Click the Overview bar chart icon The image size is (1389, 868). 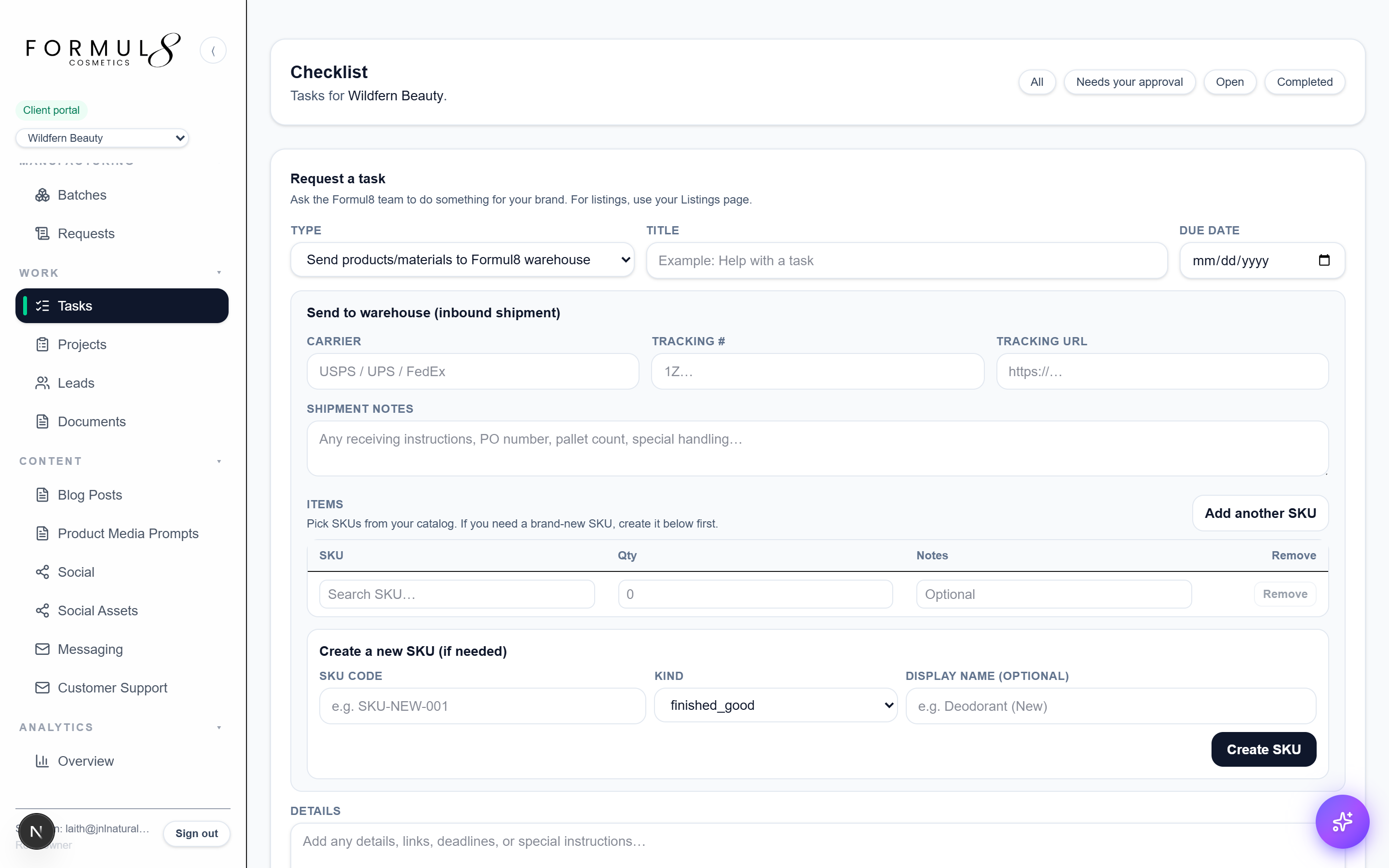42,760
